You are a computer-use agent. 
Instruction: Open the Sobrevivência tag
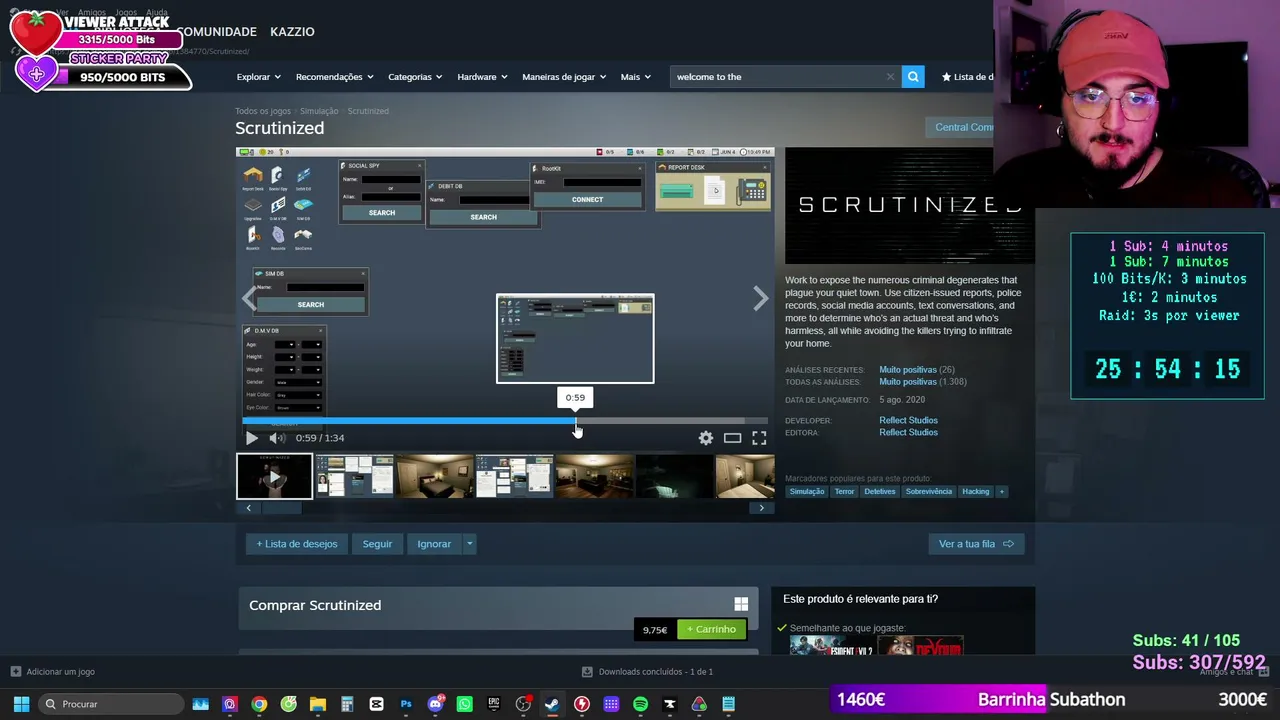click(x=929, y=492)
